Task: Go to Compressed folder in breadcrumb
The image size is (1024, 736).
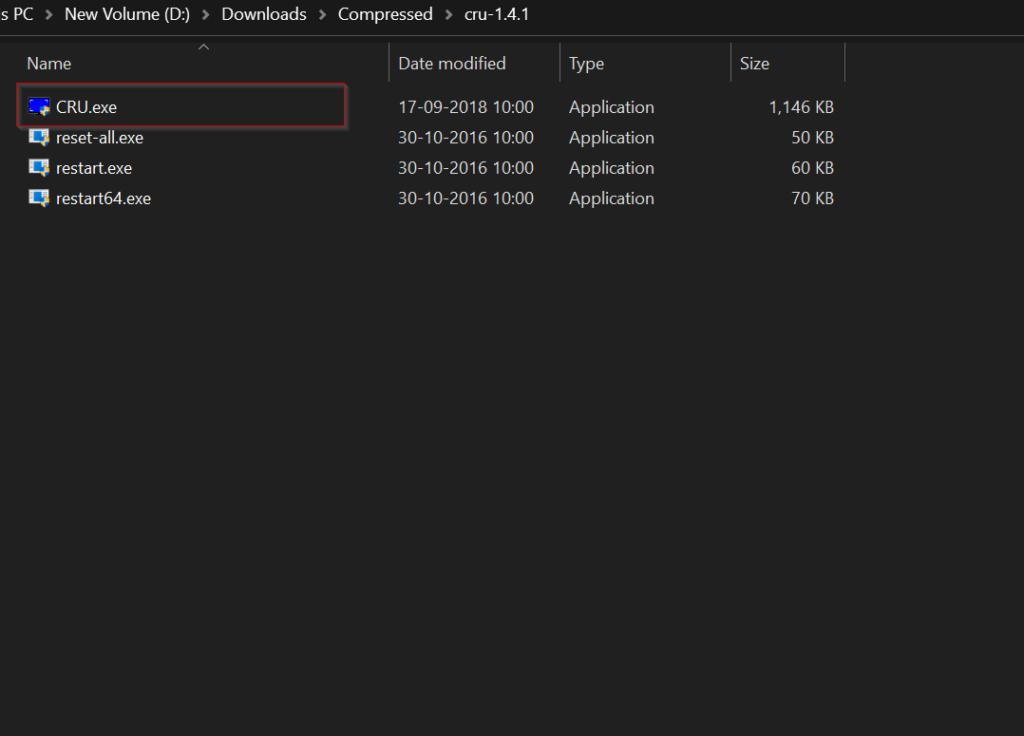Action: pos(385,14)
